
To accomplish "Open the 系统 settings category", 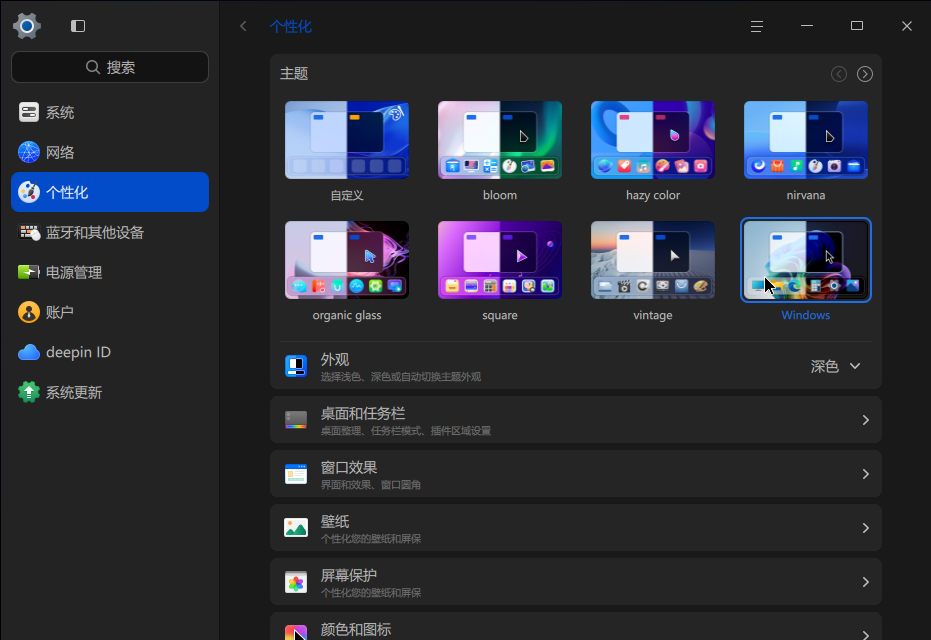I will tap(110, 112).
